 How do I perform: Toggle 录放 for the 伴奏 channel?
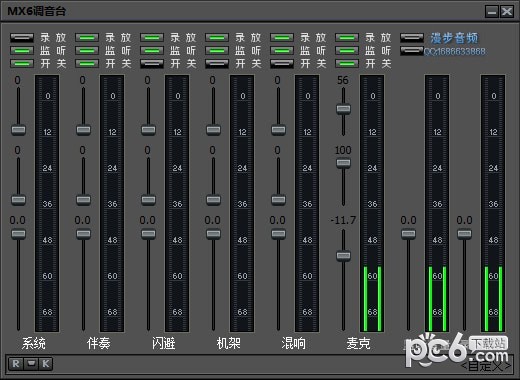click(x=87, y=38)
